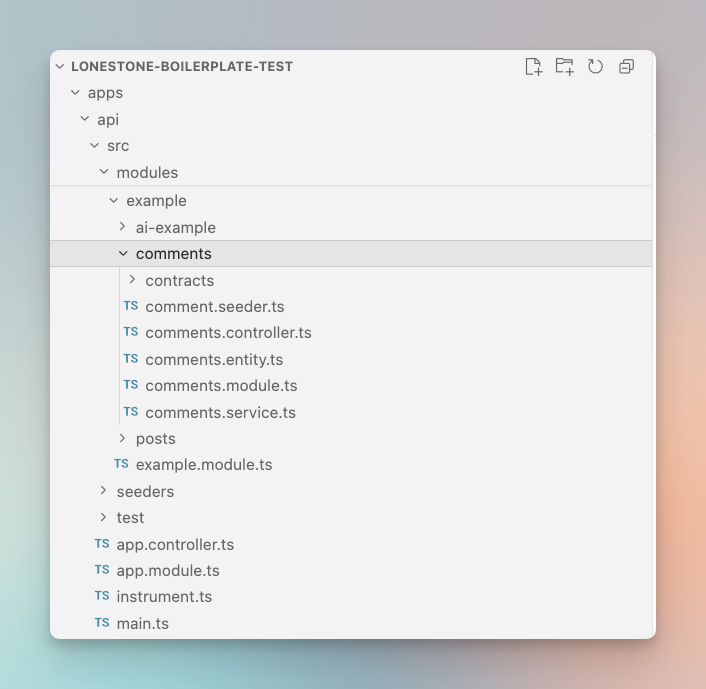Open comments.service.ts file
Image resolution: width=706 pixels, height=689 pixels.
[220, 412]
